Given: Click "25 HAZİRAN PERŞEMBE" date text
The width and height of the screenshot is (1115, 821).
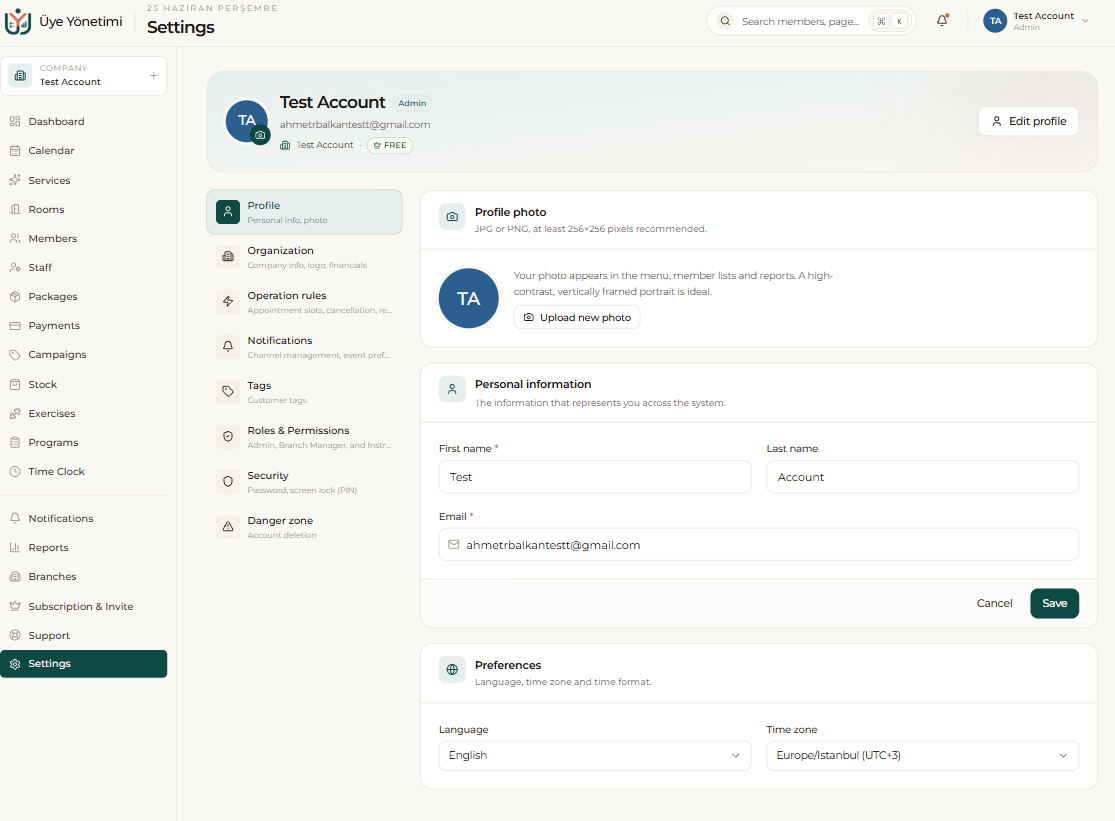Looking at the screenshot, I should coord(212,9).
